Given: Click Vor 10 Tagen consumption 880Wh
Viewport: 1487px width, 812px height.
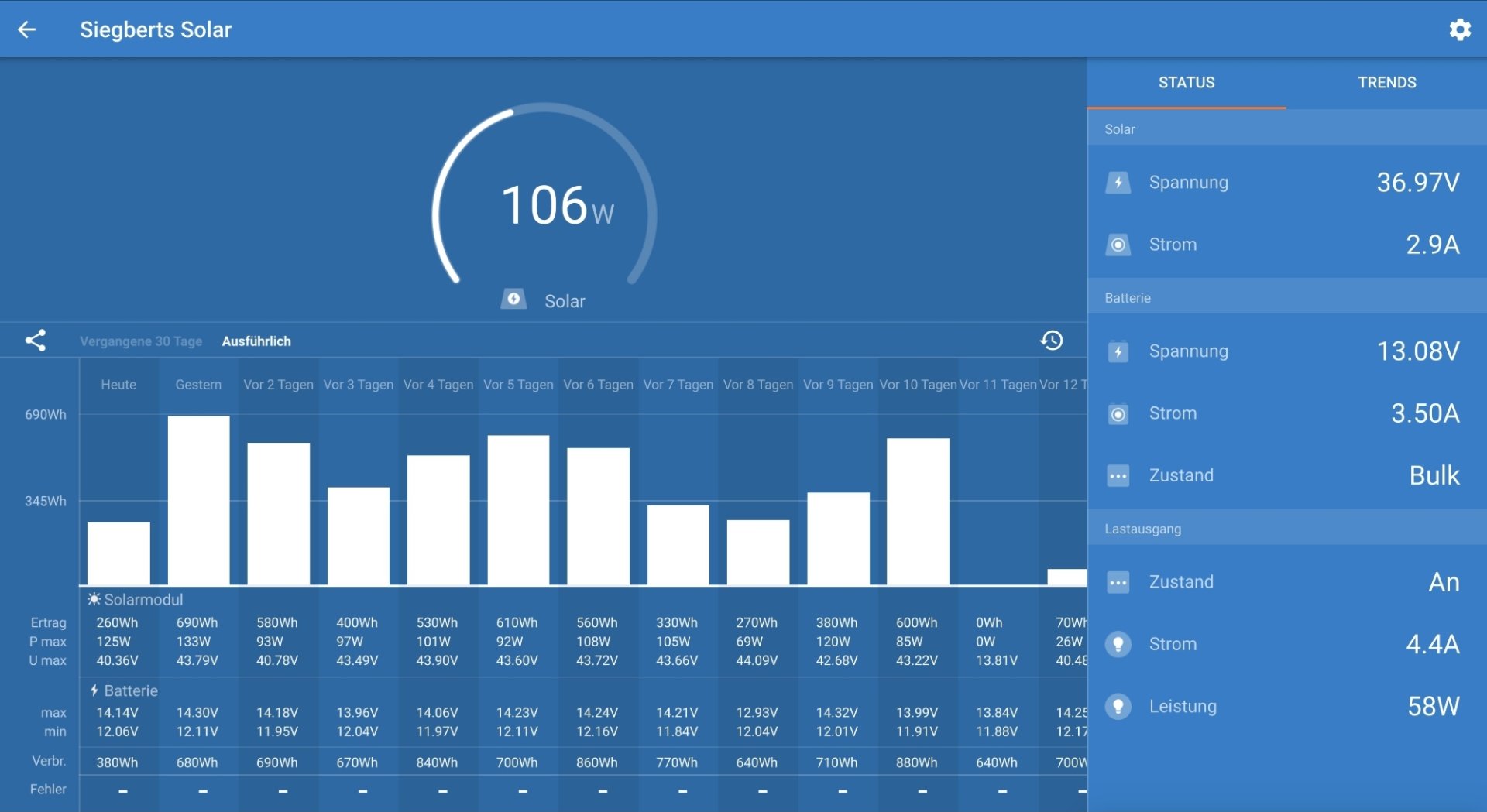Looking at the screenshot, I should (916, 762).
